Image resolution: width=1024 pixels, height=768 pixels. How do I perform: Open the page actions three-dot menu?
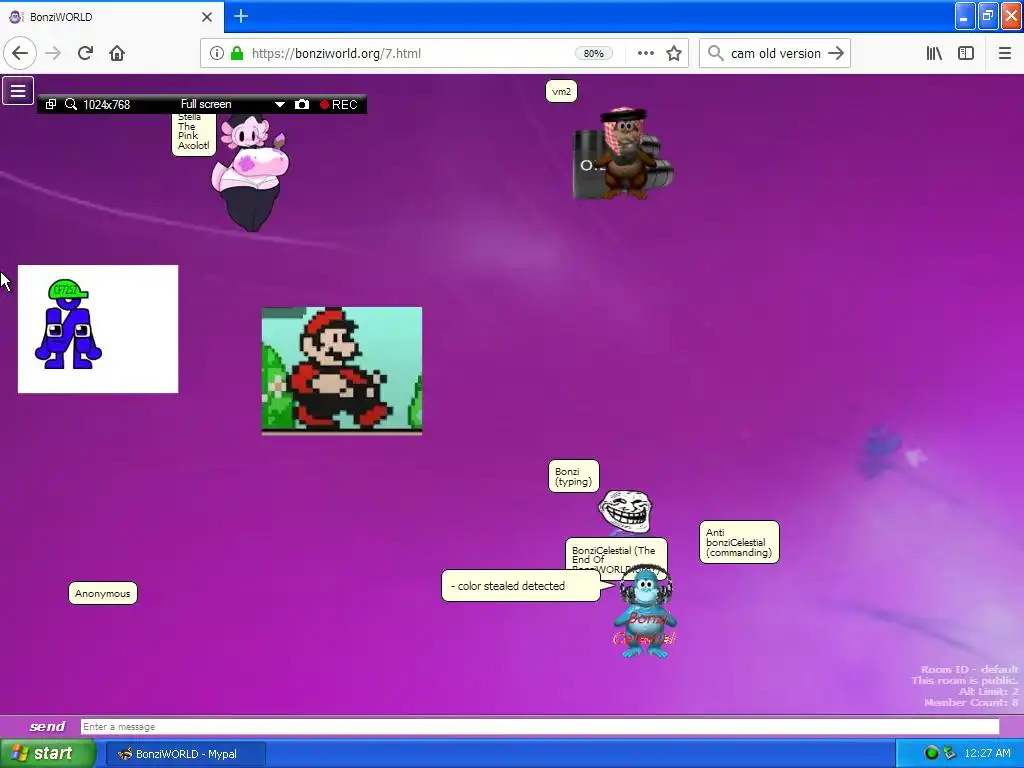[645, 53]
